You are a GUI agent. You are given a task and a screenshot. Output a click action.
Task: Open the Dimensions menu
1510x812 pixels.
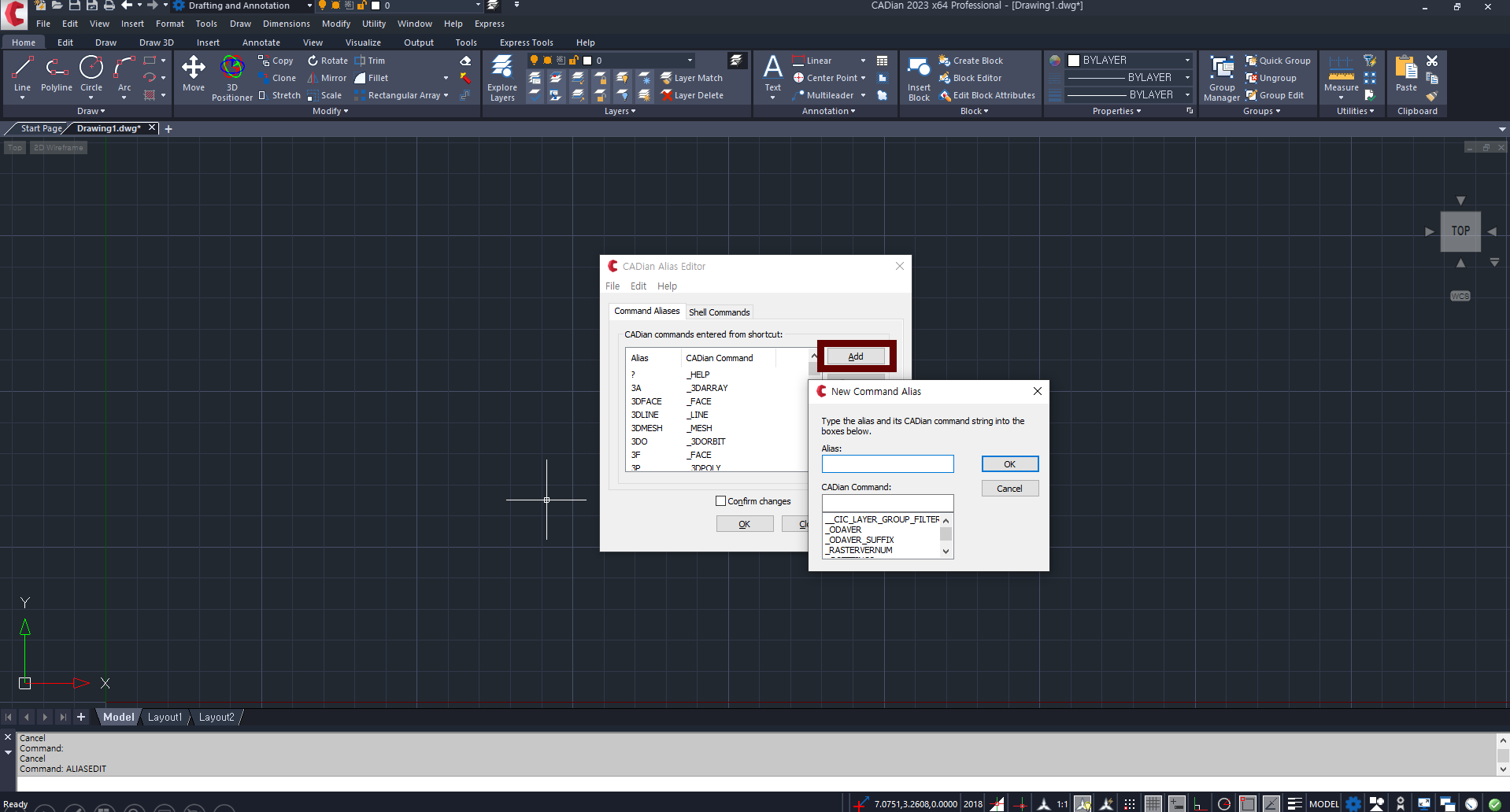point(286,24)
